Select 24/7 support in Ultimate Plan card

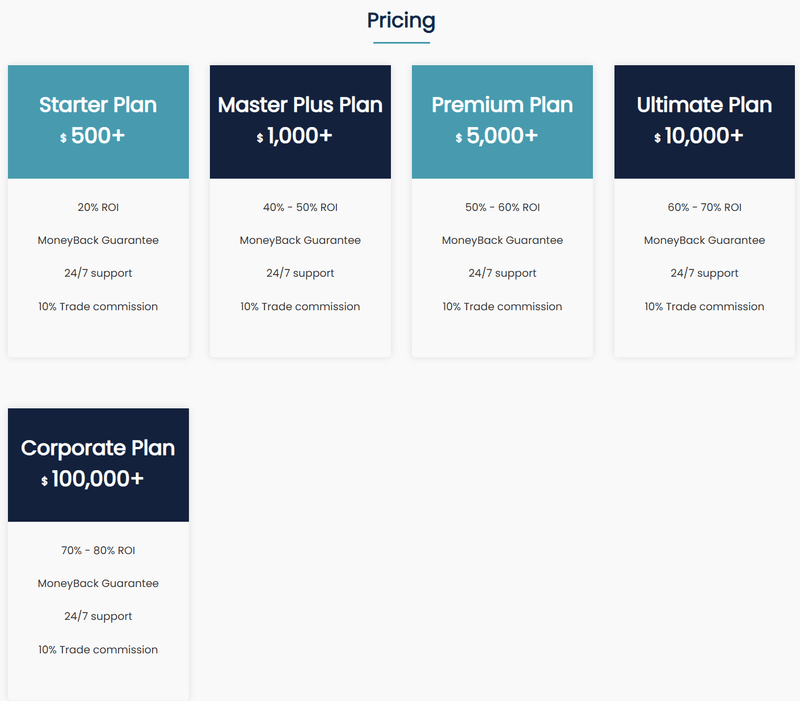coord(704,273)
